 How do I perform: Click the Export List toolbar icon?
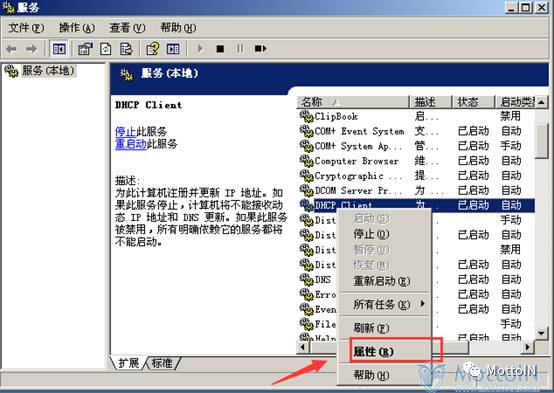126,49
